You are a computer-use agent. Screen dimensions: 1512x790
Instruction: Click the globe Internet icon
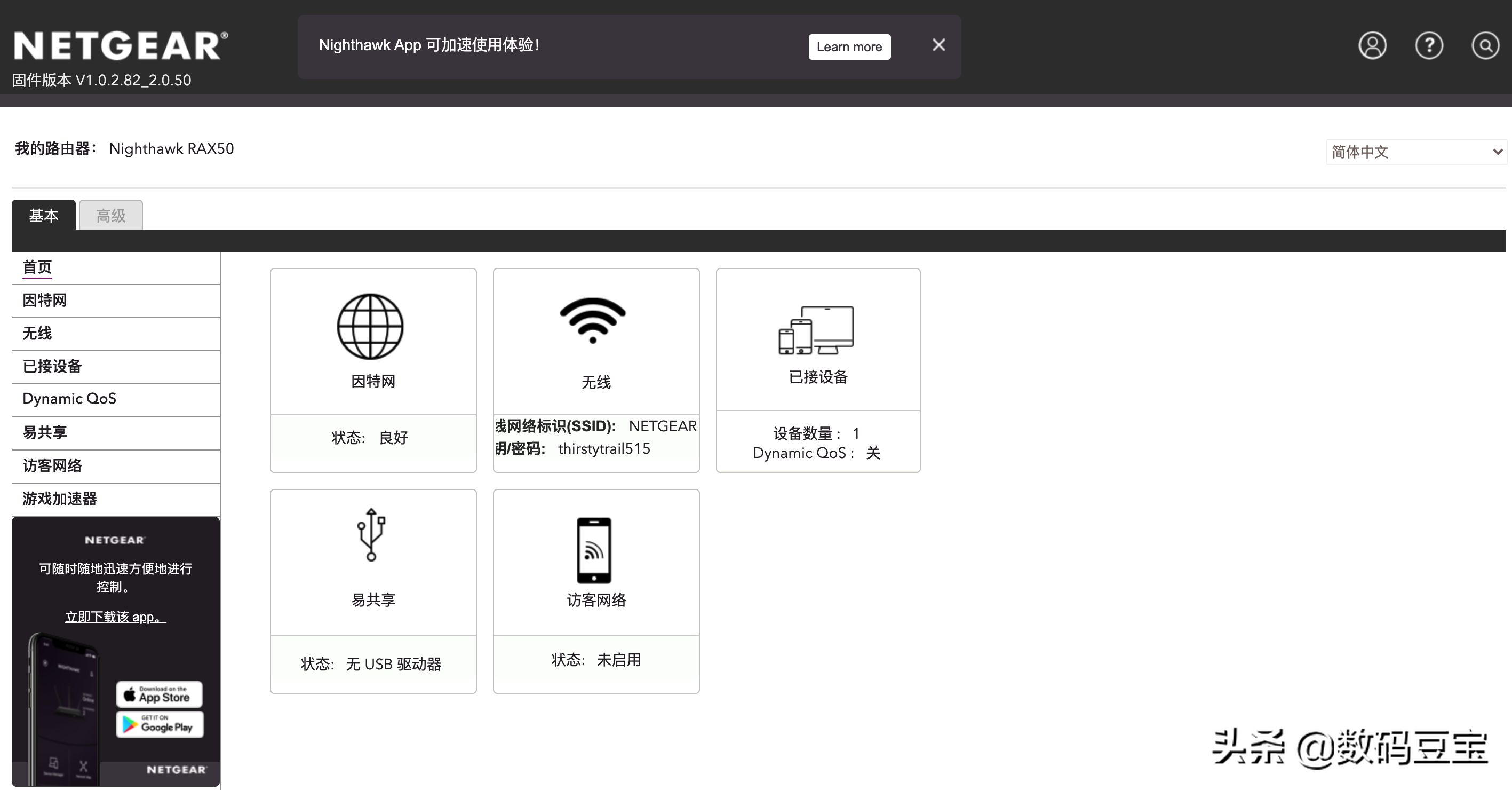pyautogui.click(x=370, y=327)
